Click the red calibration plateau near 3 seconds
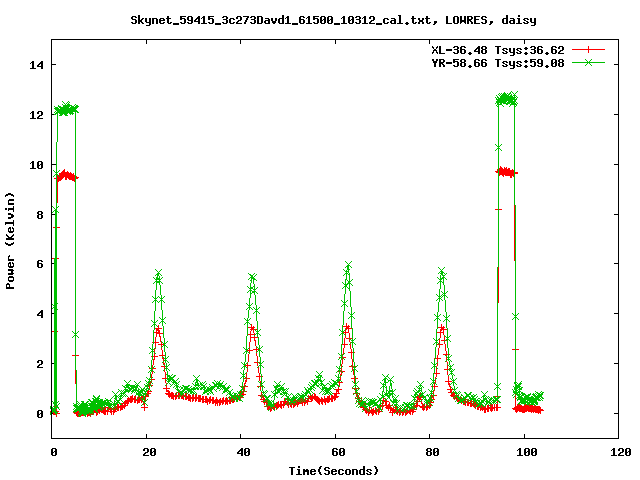 click(x=67, y=176)
